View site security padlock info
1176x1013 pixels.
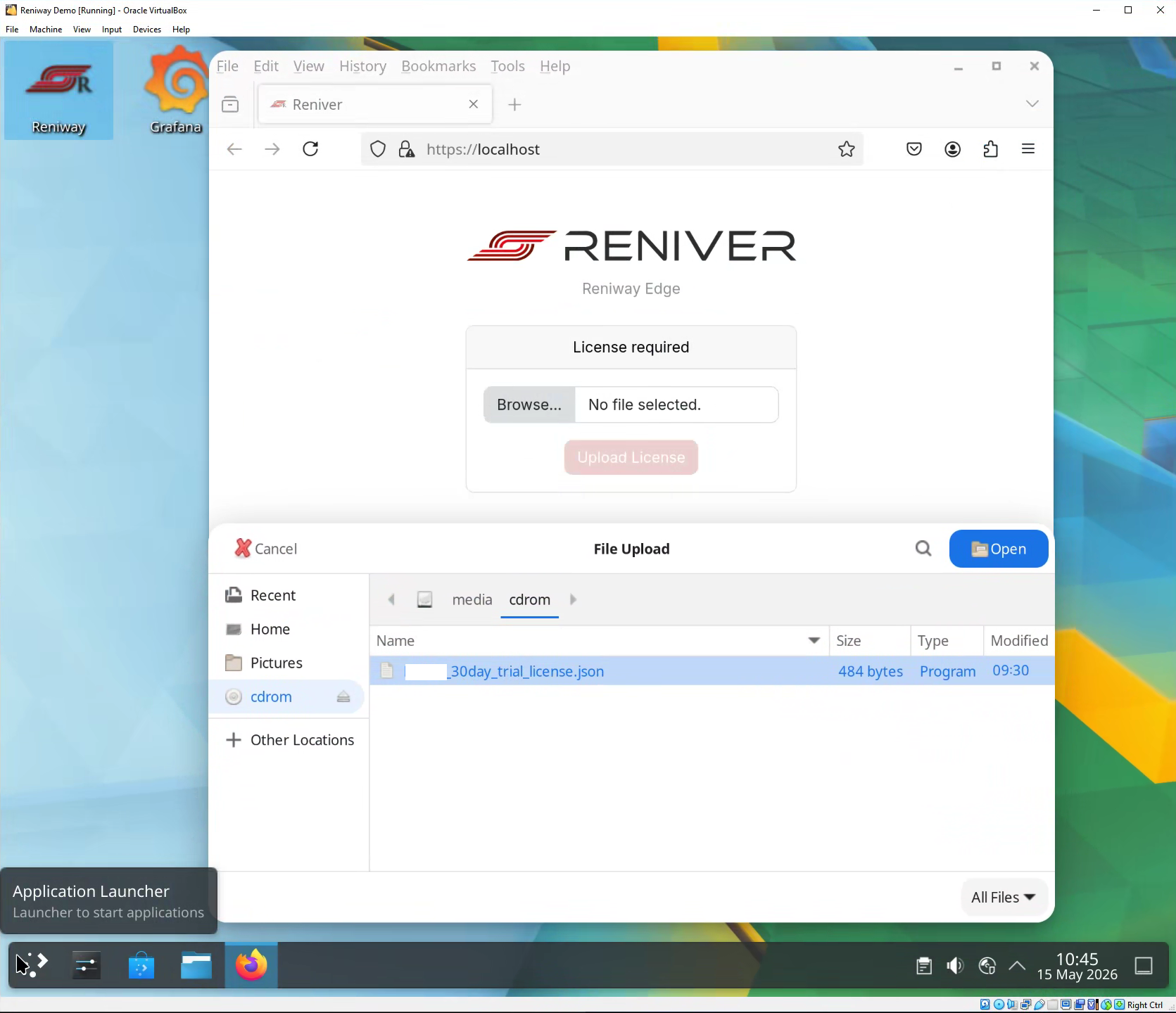[406, 149]
